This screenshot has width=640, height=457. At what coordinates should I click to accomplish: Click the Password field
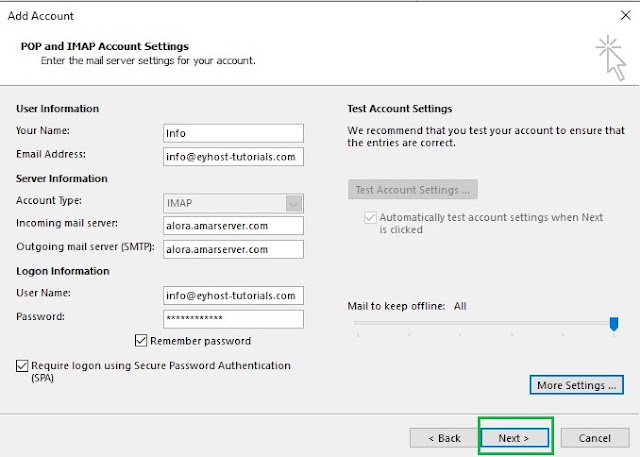coord(232,319)
